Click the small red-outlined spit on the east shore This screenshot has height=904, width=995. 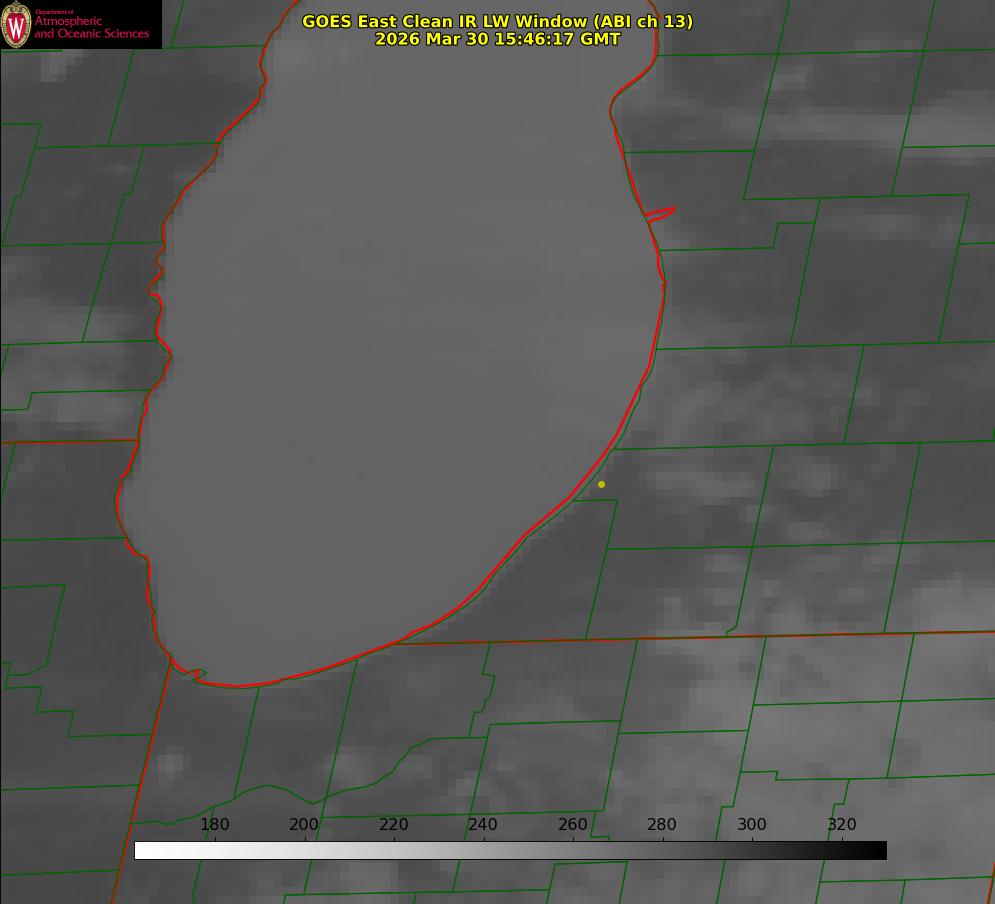[661, 213]
